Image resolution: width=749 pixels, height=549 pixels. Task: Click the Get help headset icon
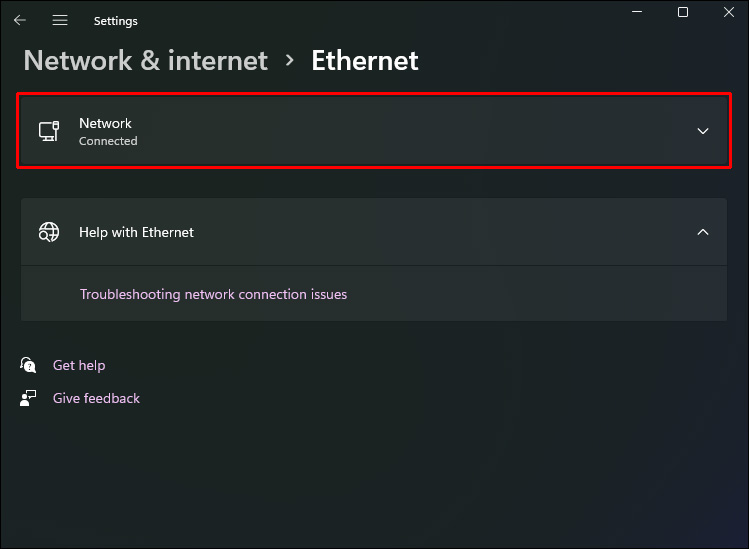[x=28, y=365]
